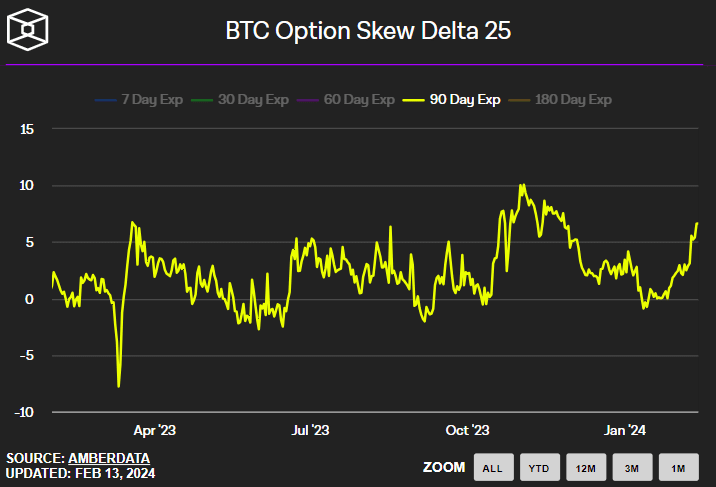
Task: Click the Jan '24 axis marker
Action: (625, 430)
